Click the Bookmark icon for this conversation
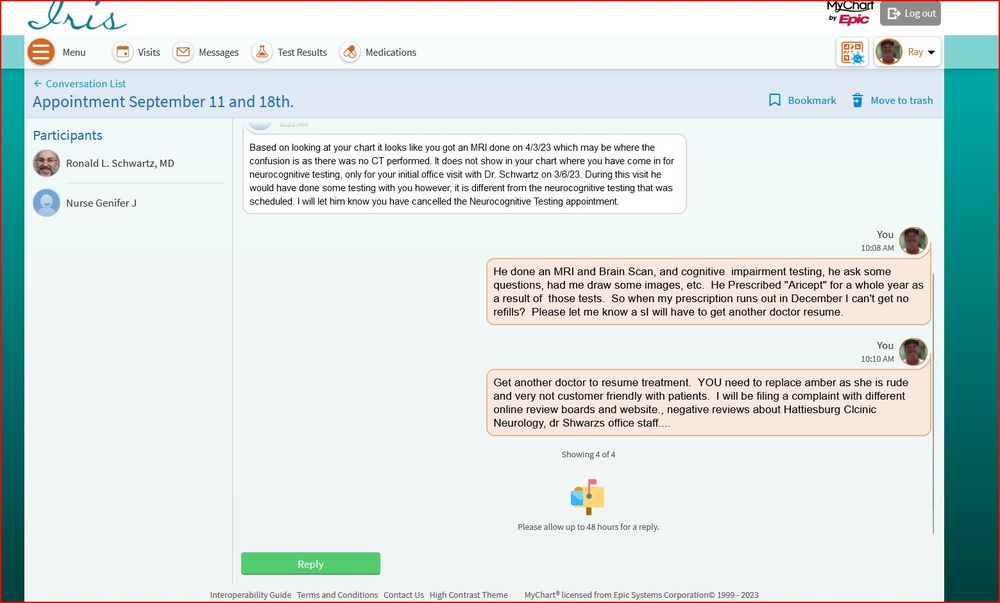Image resolution: width=1000 pixels, height=603 pixels. (775, 100)
